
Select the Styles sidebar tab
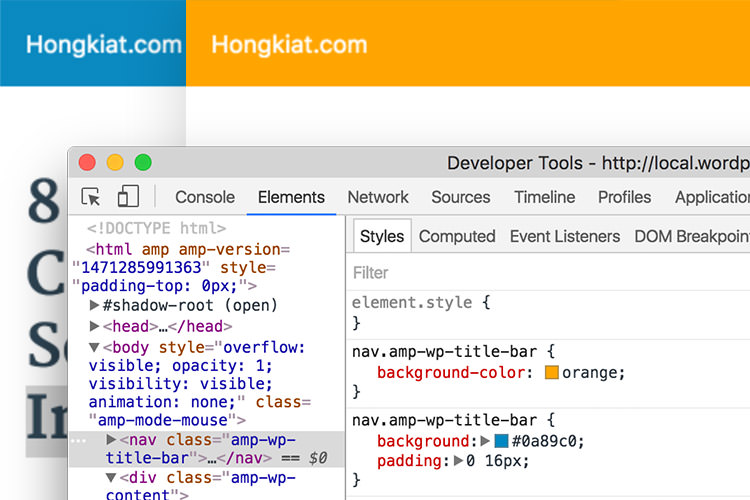pos(382,236)
